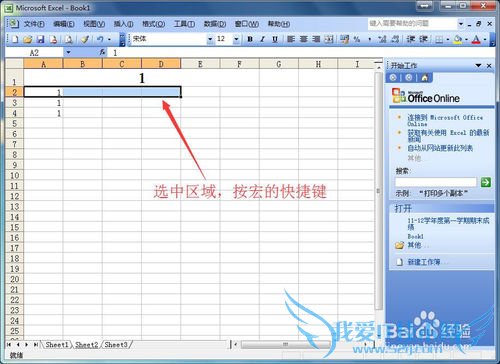This screenshot has height=364, width=500.
Task: Click the help question input box
Action: (x=413, y=24)
